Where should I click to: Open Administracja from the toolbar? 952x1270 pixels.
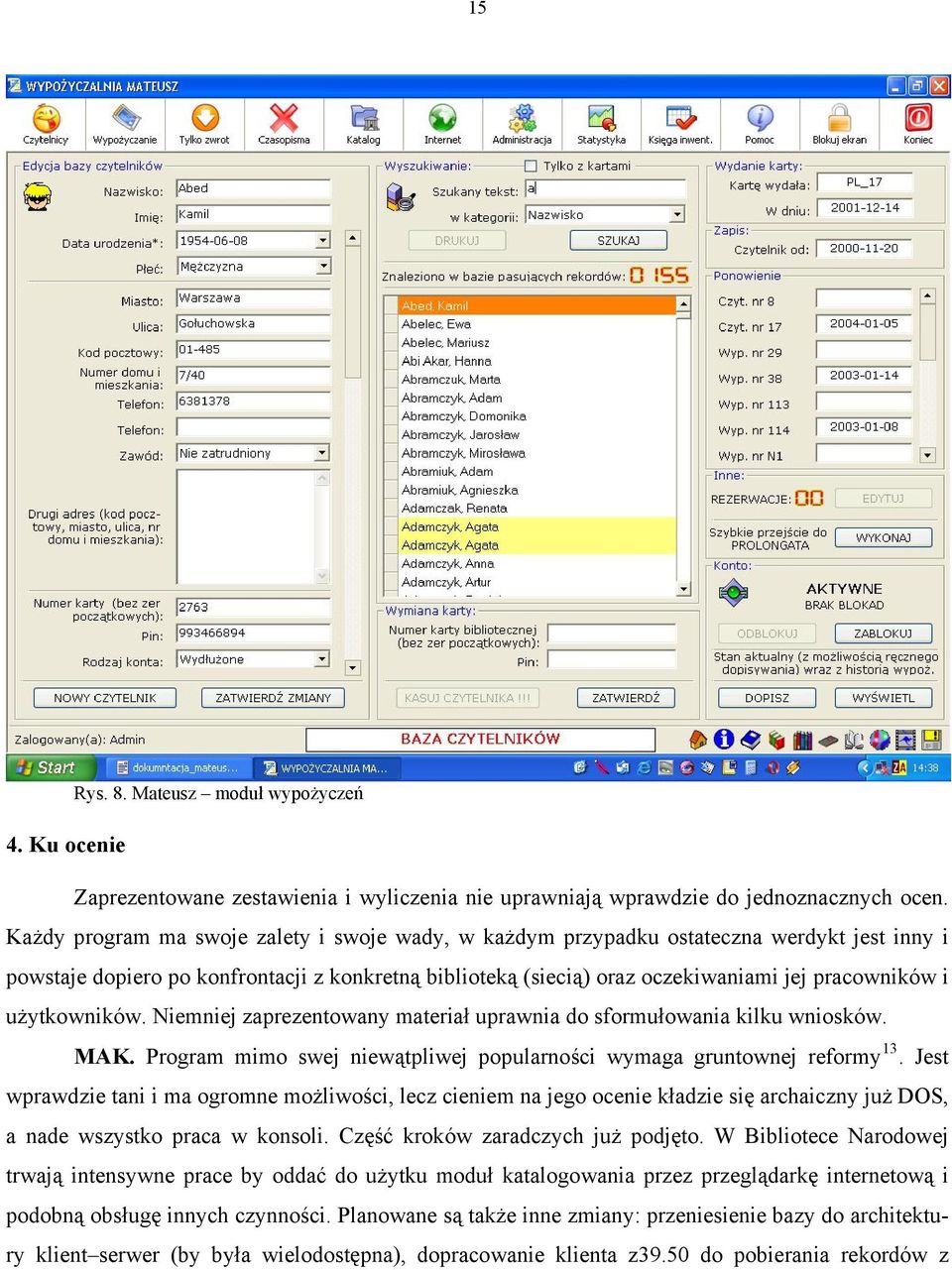click(522, 125)
